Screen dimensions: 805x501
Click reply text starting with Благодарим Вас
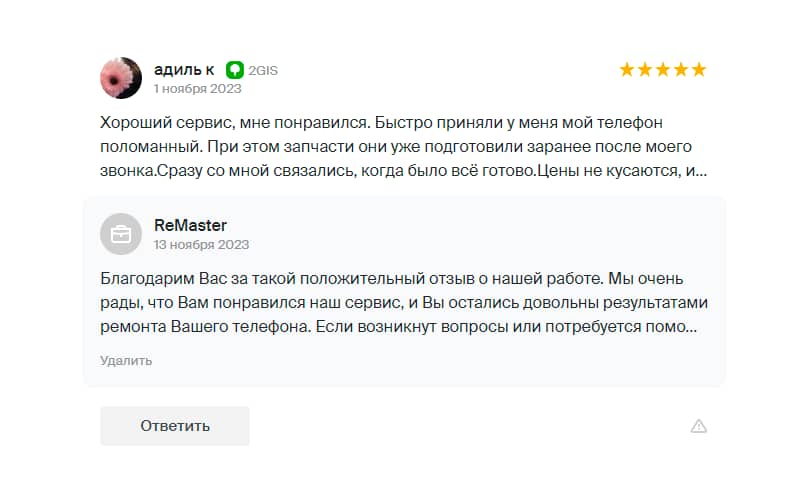400,302
